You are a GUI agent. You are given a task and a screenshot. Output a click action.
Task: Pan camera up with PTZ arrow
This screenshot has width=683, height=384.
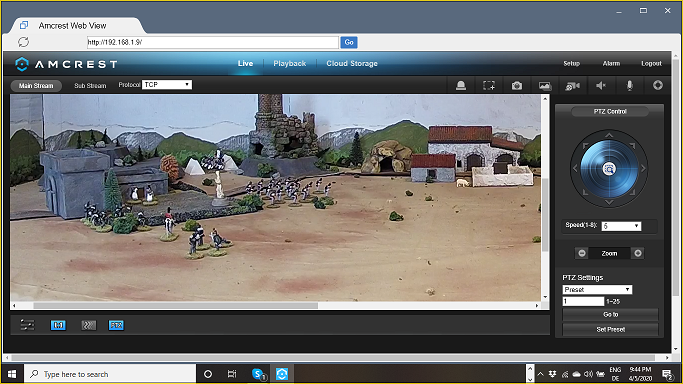point(609,135)
